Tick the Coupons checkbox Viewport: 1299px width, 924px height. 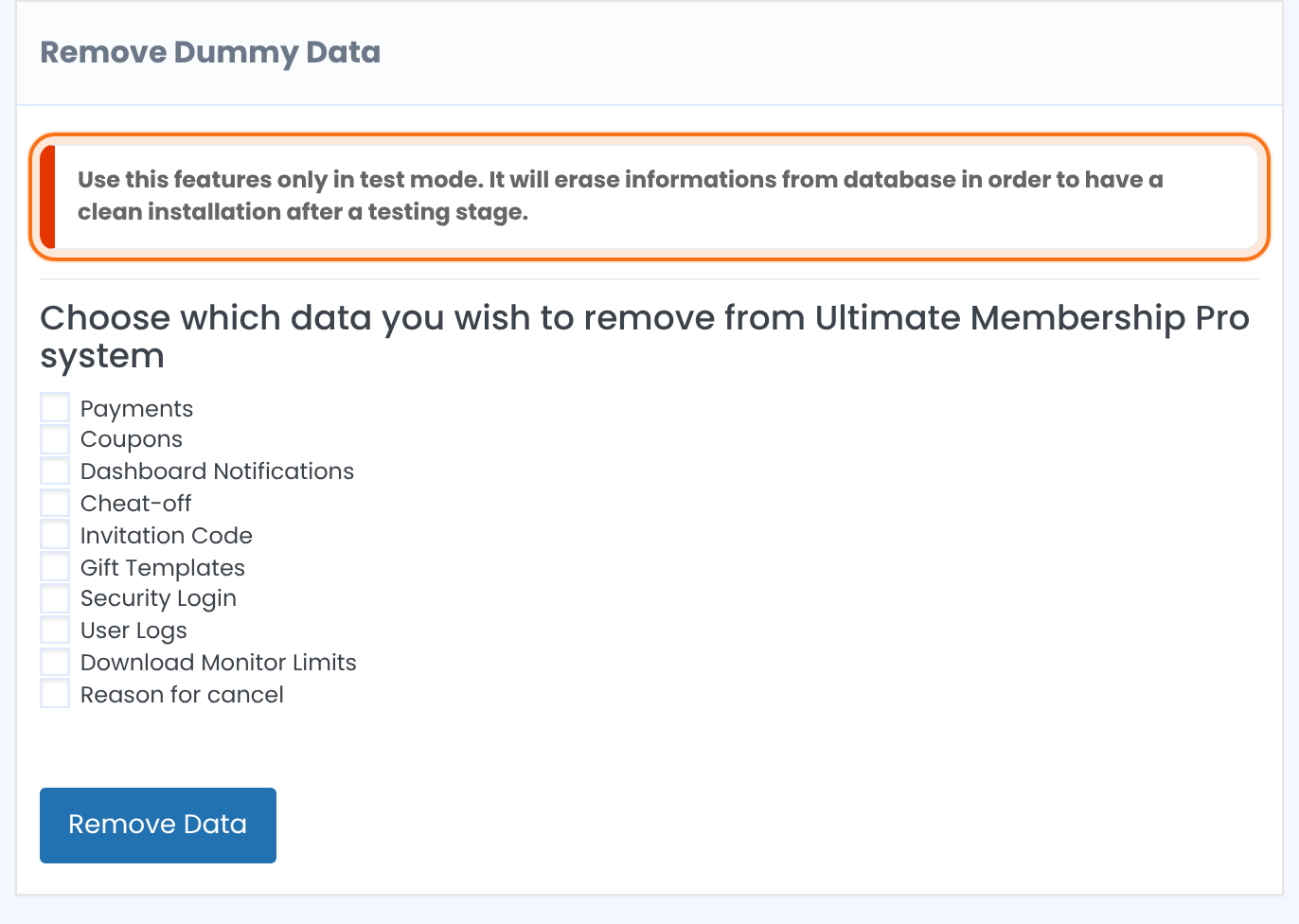coord(55,439)
